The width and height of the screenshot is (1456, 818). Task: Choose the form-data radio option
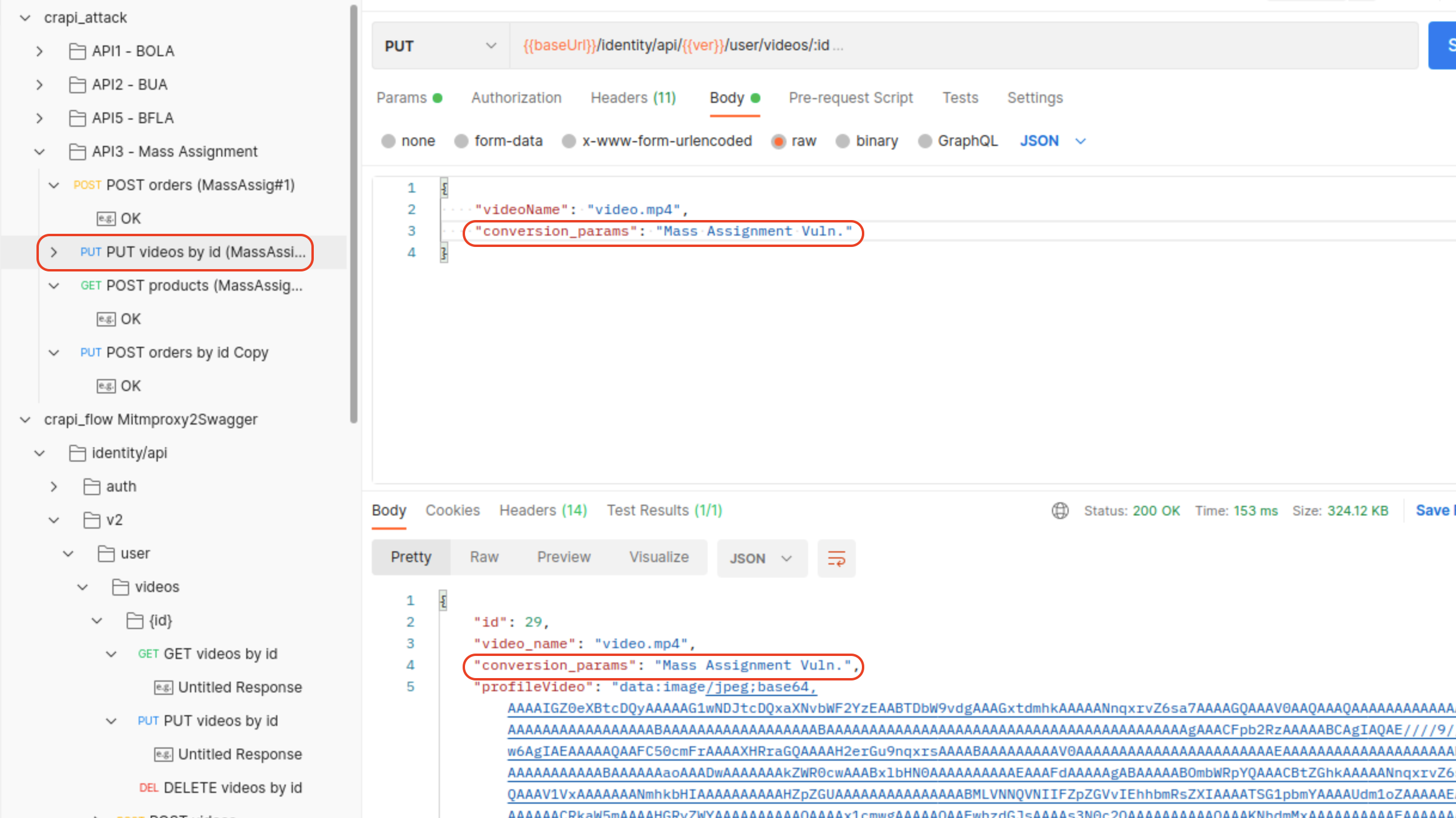point(461,141)
